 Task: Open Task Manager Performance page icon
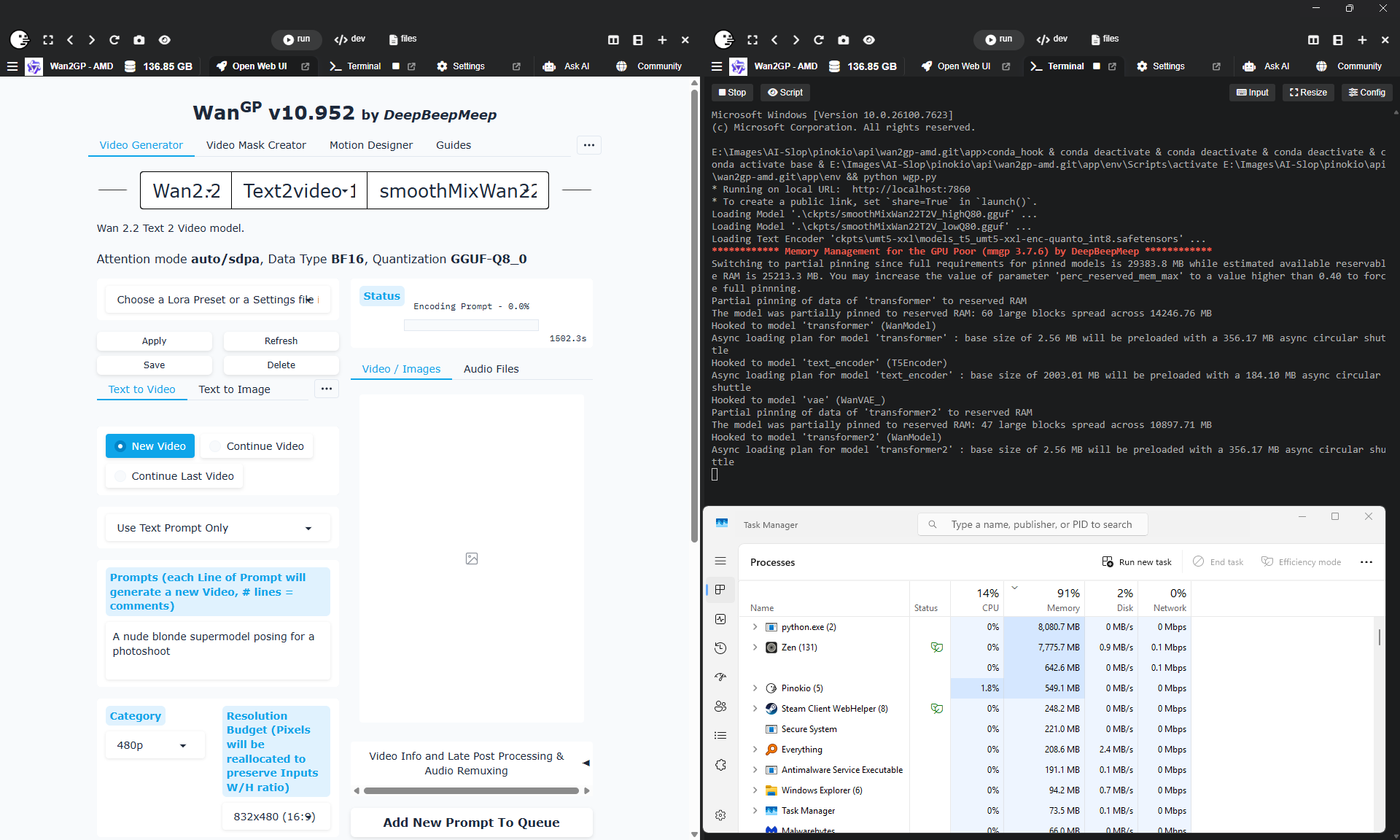pyautogui.click(x=720, y=618)
